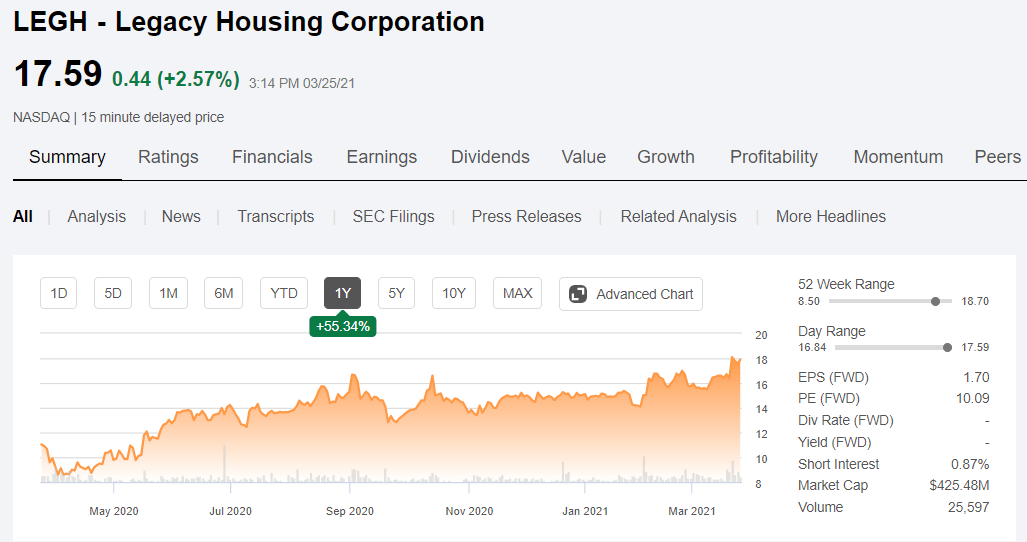Show the MAX chart range

click(x=517, y=293)
